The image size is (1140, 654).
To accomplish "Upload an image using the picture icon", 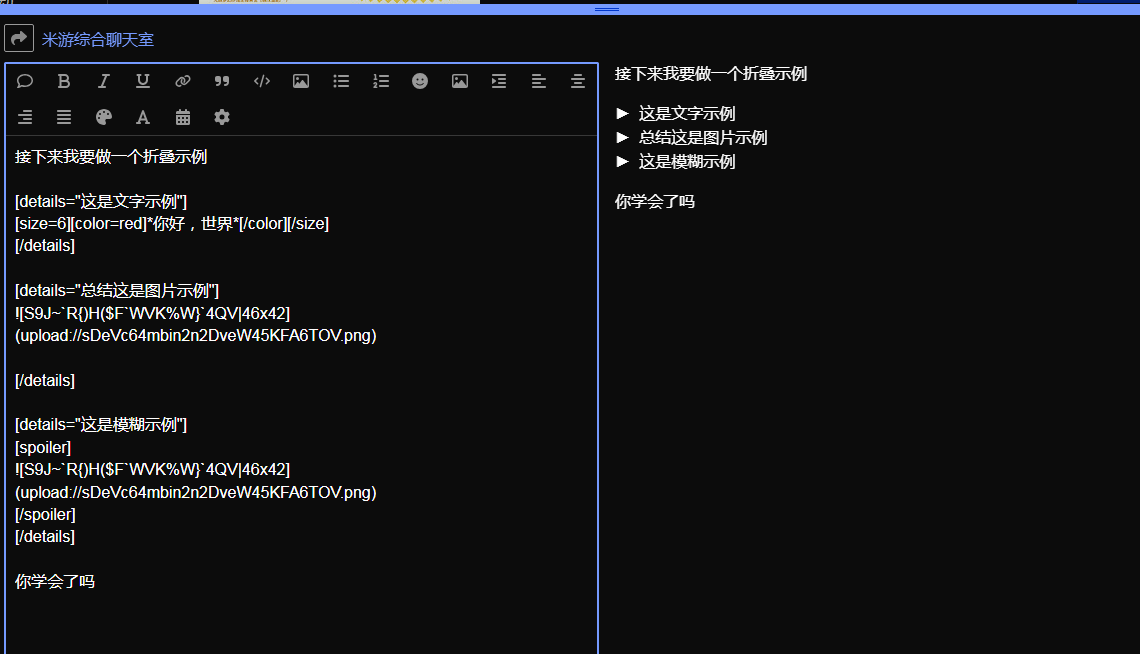I will tap(301, 81).
